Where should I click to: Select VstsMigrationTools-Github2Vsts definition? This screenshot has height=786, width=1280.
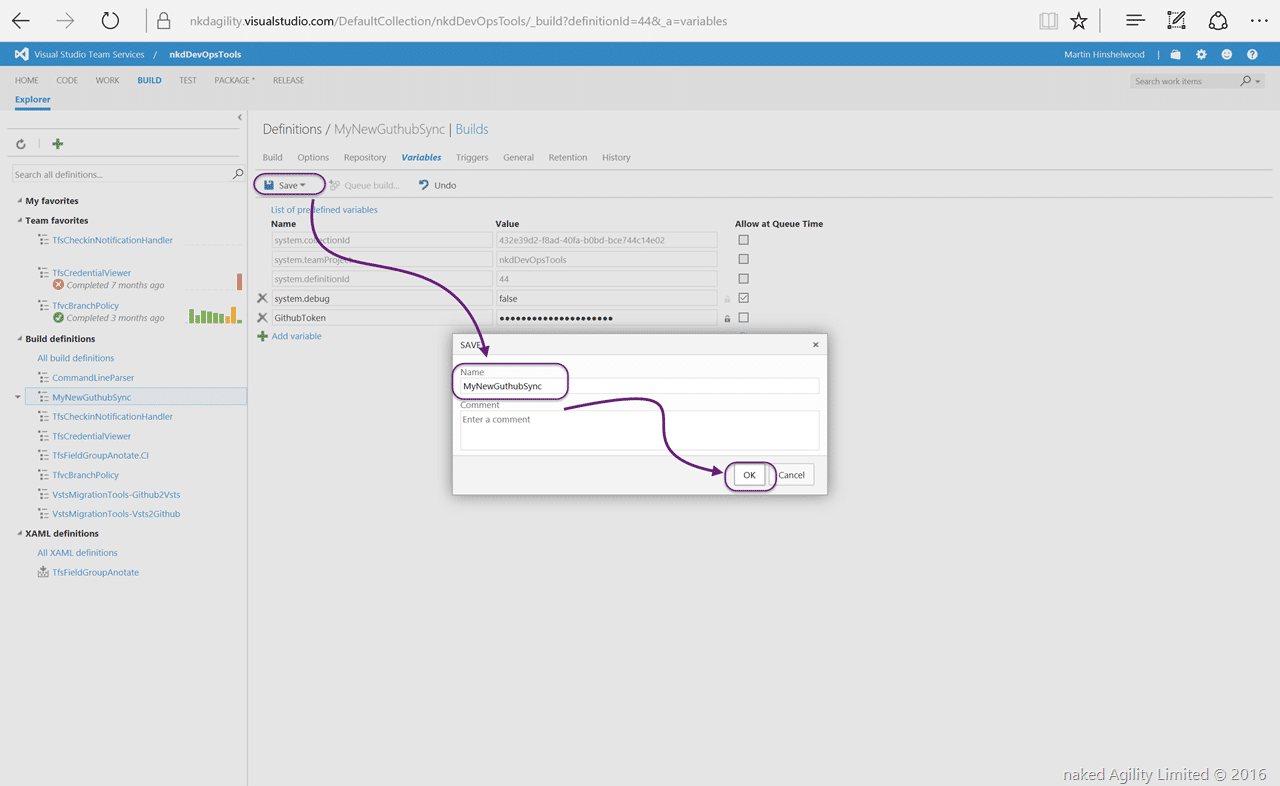pos(116,494)
